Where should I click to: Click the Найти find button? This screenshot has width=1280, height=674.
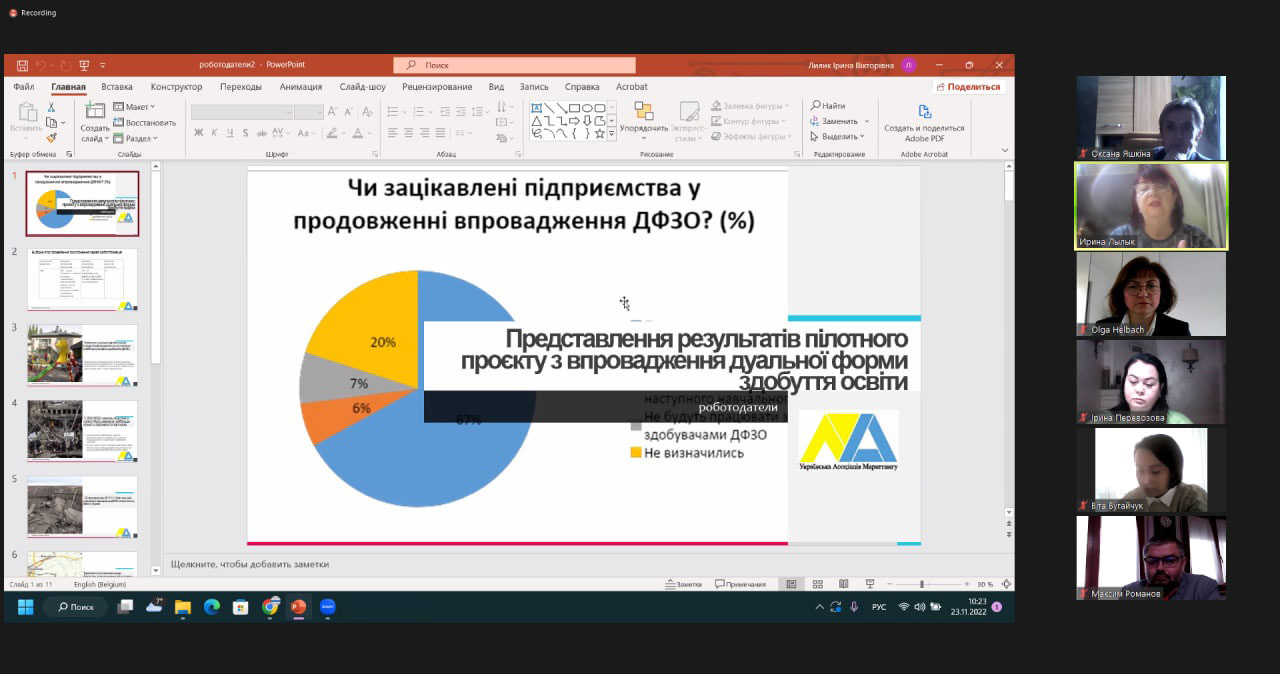[829, 106]
